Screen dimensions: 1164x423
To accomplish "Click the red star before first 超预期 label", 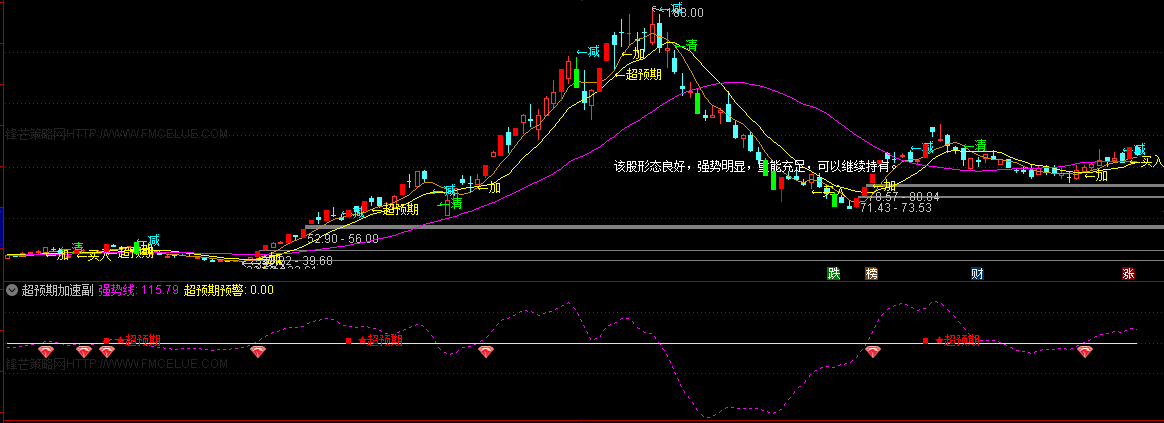I will tap(120, 340).
